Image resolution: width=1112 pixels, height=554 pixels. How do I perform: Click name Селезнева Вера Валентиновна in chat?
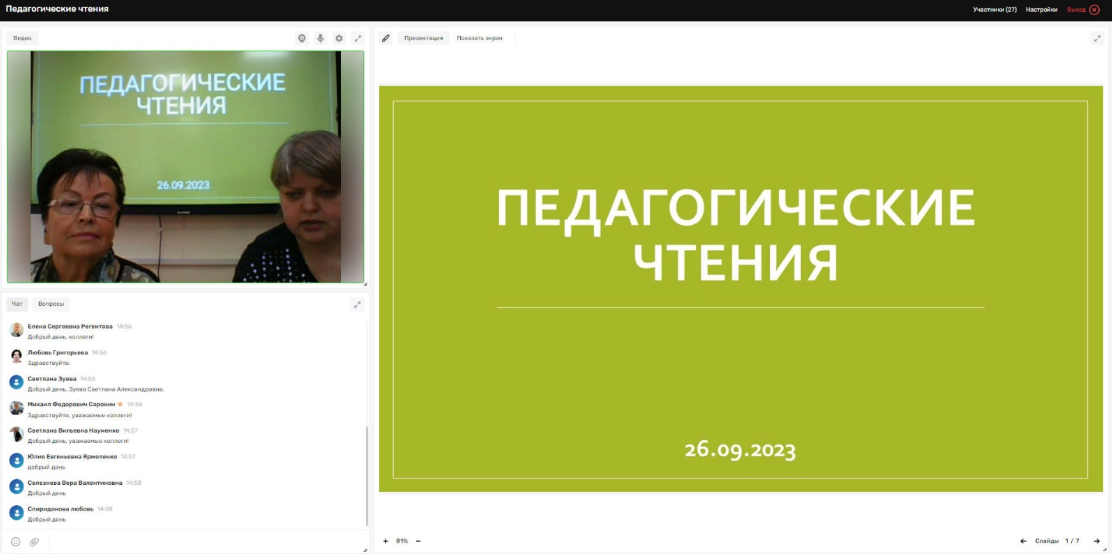(74, 483)
